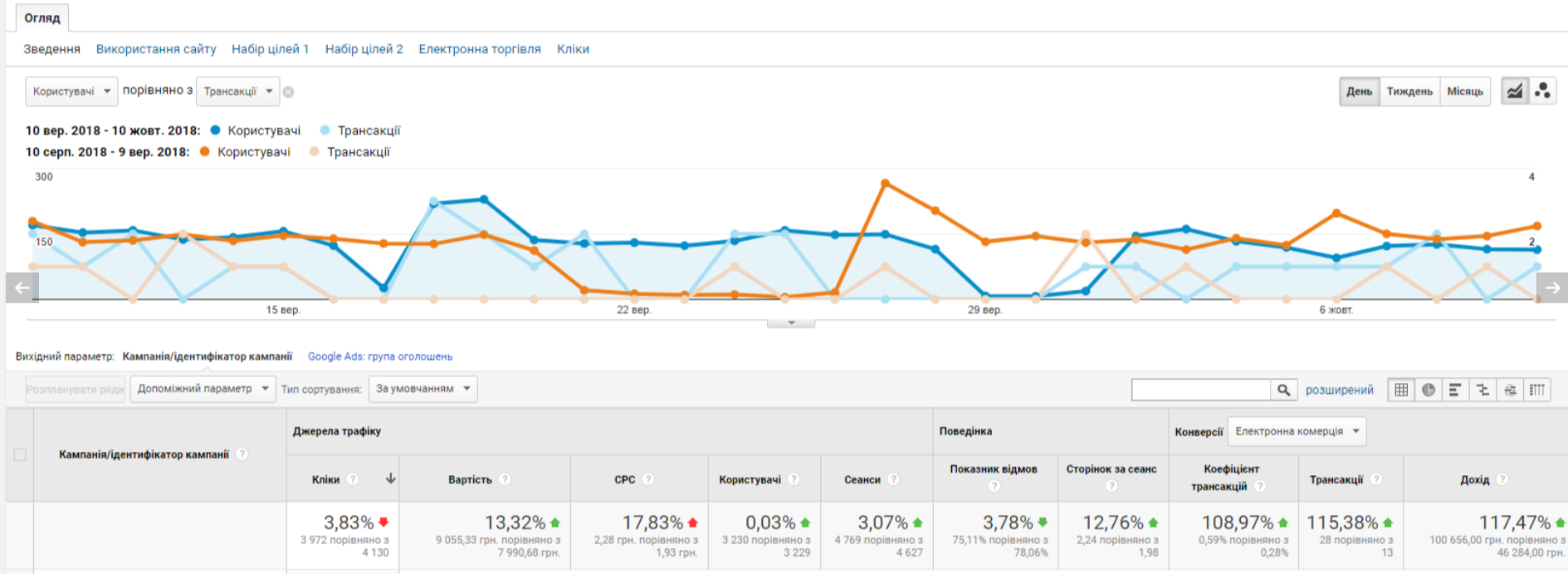Open Електронна комерція conversions dropdown
The width and height of the screenshot is (1568, 574).
(x=1297, y=431)
